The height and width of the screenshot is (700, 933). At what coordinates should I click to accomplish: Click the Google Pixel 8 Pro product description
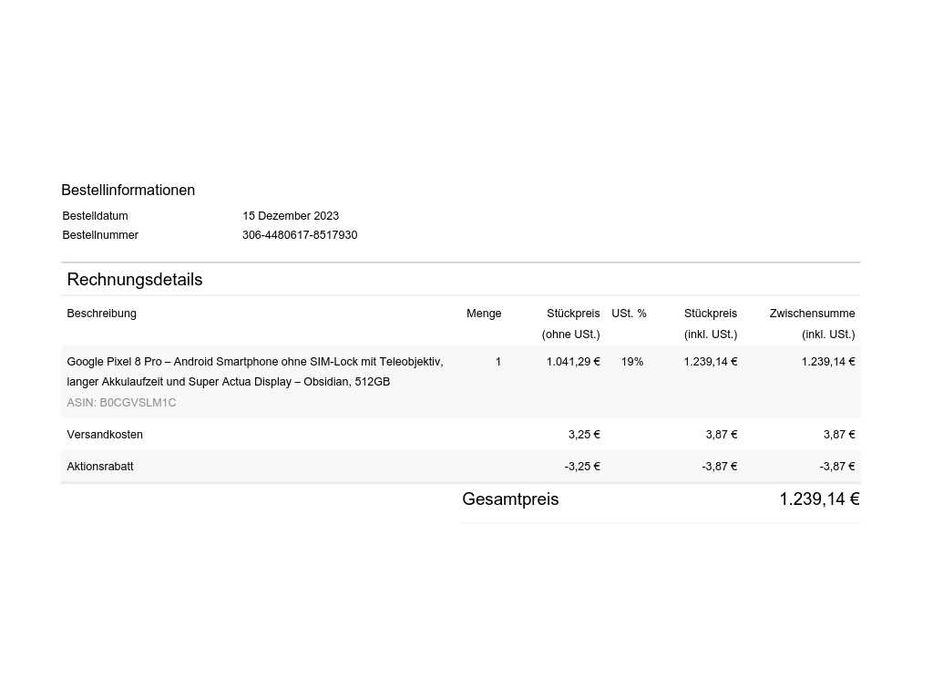[254, 371]
